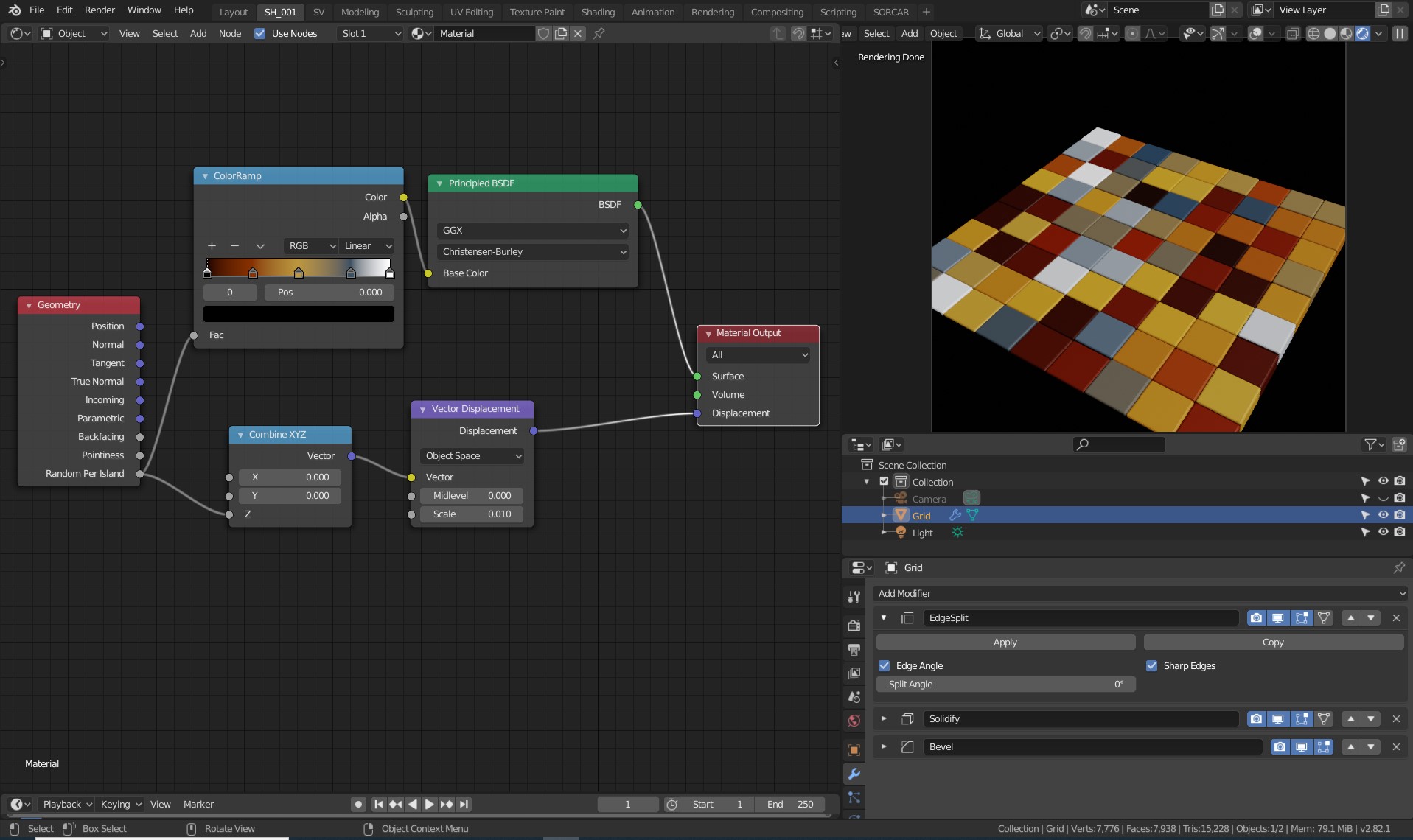This screenshot has height=840, width=1413.
Task: Apply the EdgeSplit modifier
Action: click(1005, 642)
